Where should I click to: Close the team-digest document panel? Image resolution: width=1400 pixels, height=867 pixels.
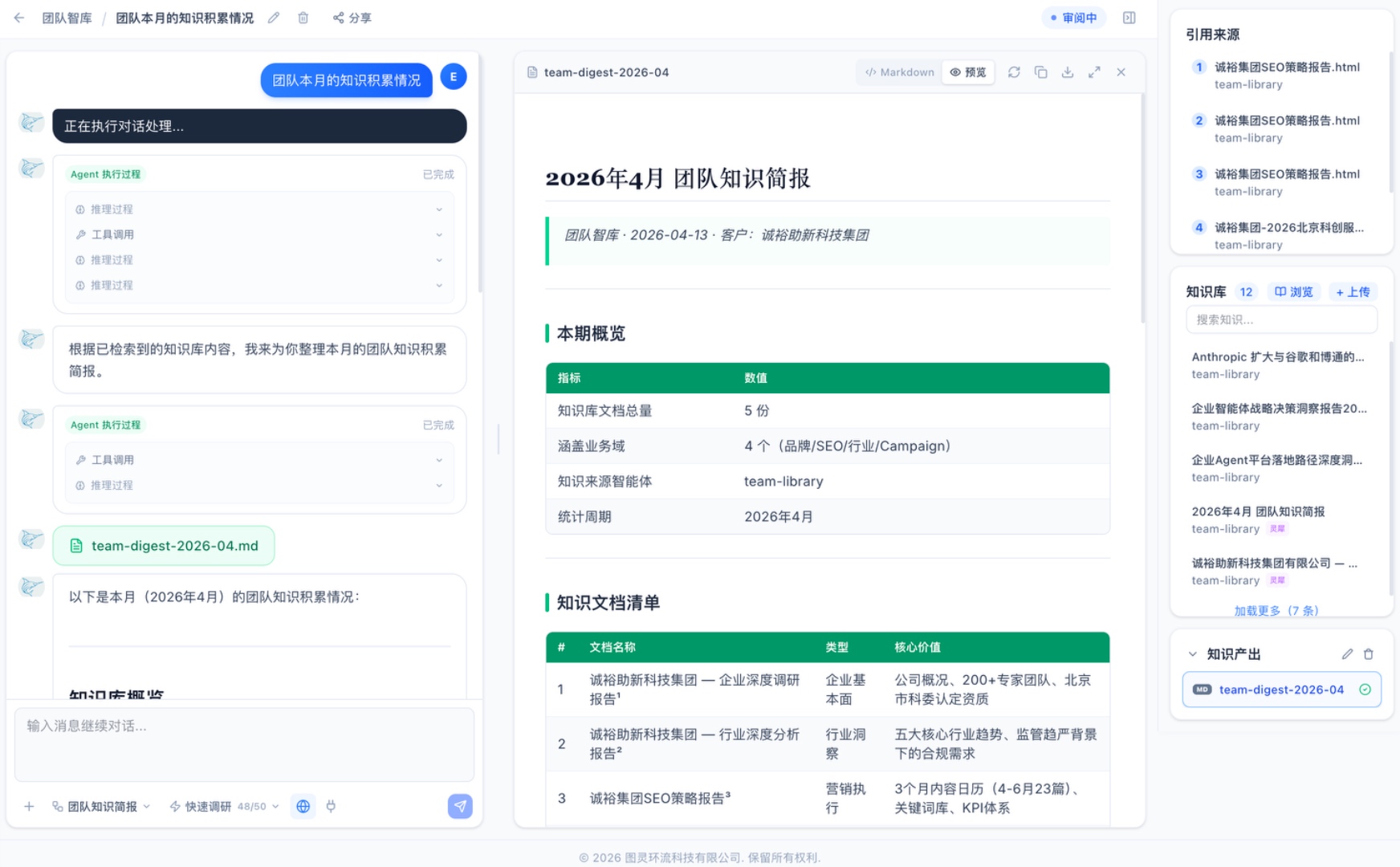tap(1121, 72)
